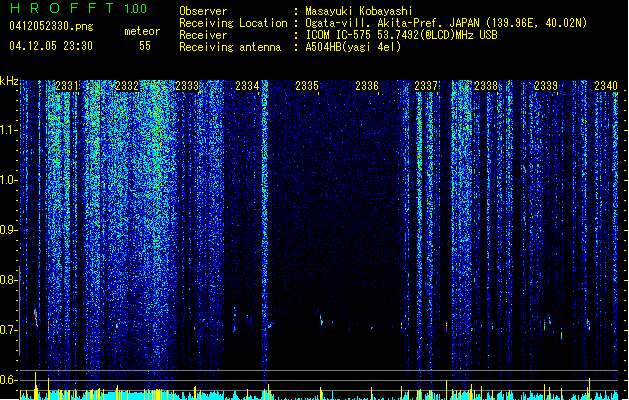
Task: Click time marker 2332
Action: click(127, 86)
